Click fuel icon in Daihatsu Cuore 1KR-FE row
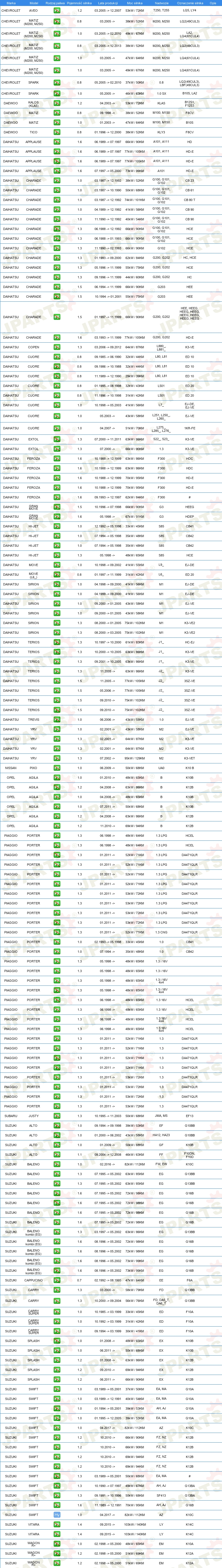222x1568 pixels. pyautogui.click(x=56, y=428)
